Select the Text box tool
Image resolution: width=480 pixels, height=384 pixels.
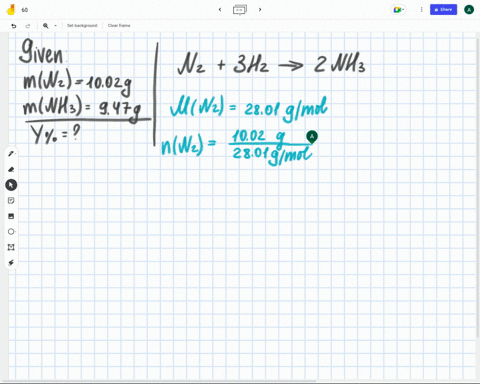(x=11, y=247)
